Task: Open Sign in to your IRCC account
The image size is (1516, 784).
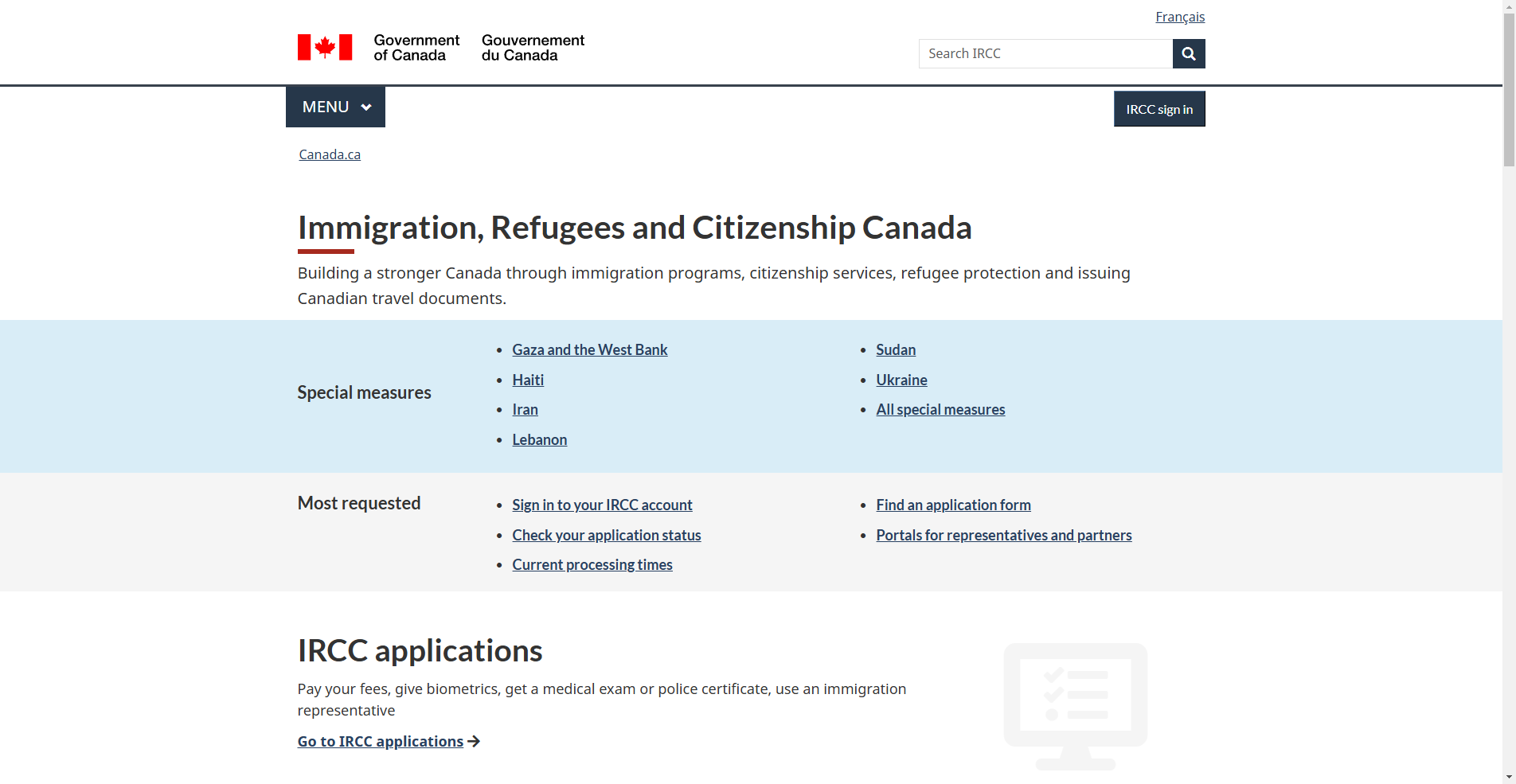Action: click(x=602, y=505)
